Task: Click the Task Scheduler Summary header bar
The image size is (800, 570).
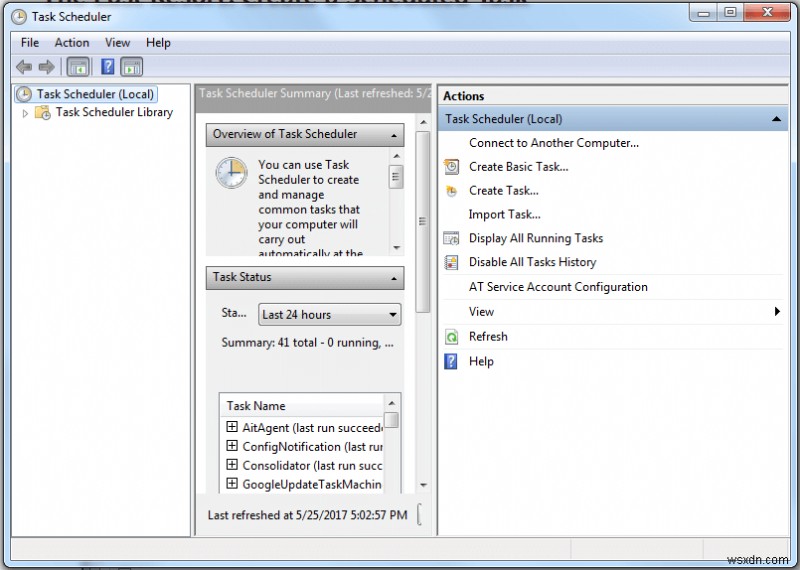Action: 313,98
